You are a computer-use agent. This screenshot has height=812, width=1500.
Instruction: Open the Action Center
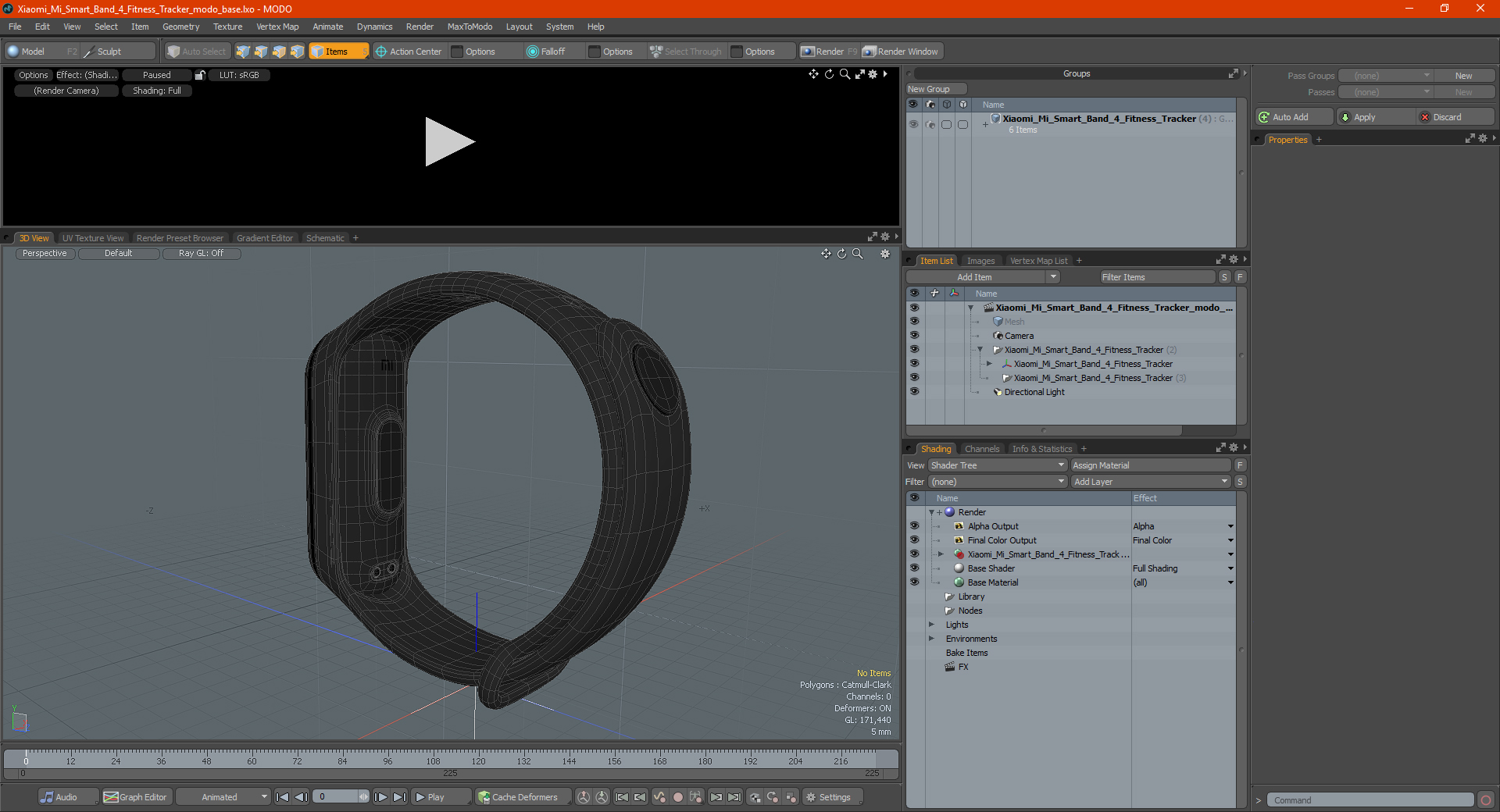409,52
